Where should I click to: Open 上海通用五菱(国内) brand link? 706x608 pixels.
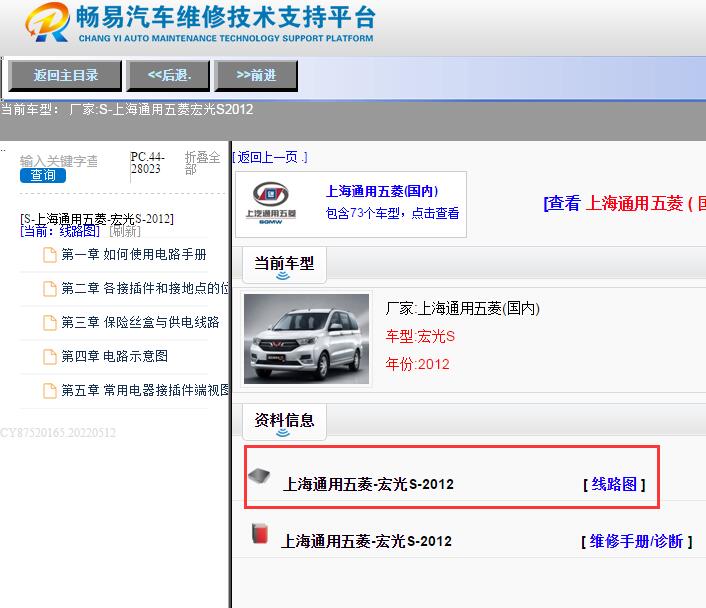coord(382,191)
